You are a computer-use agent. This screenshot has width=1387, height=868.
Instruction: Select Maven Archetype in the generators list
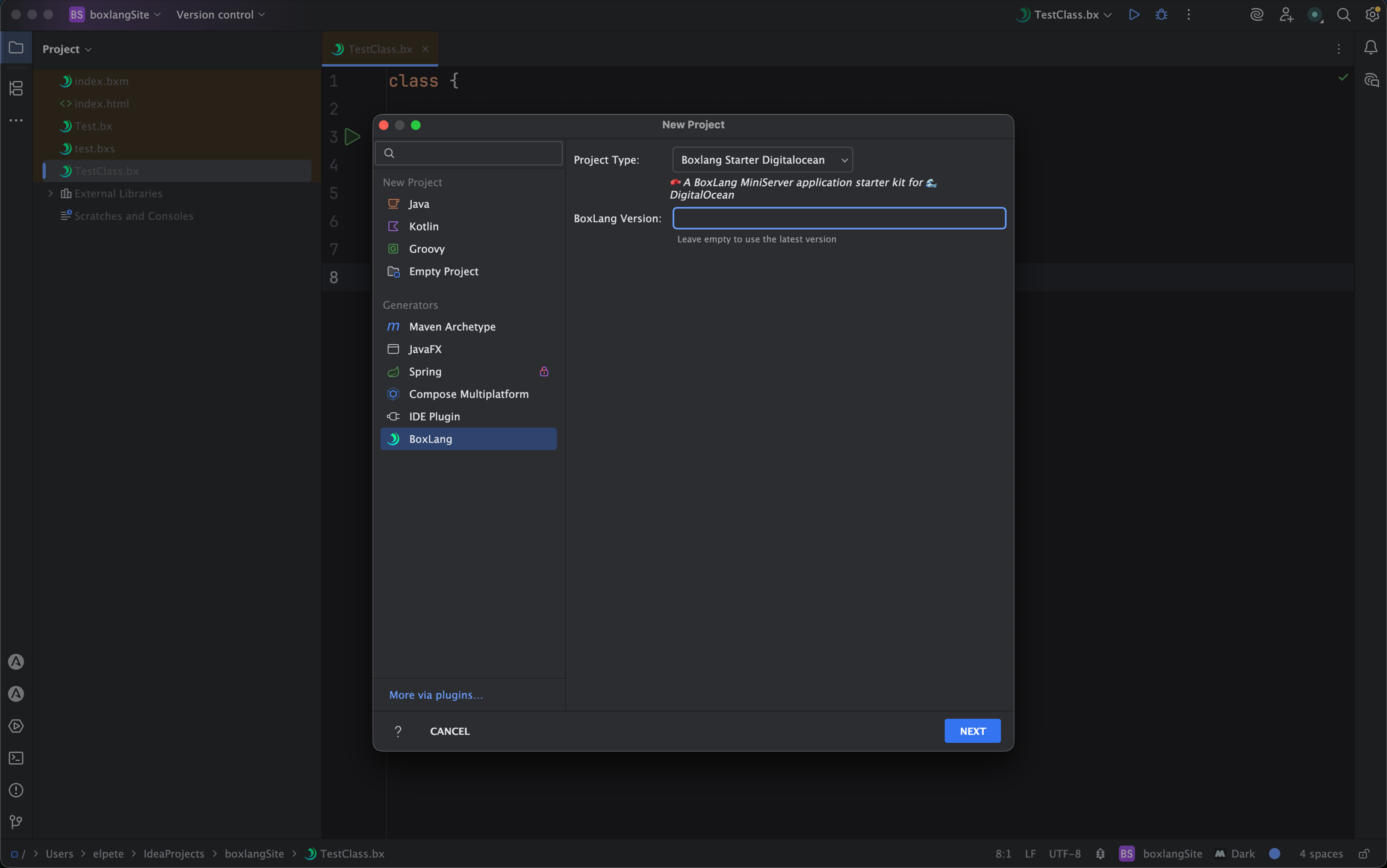pos(451,326)
